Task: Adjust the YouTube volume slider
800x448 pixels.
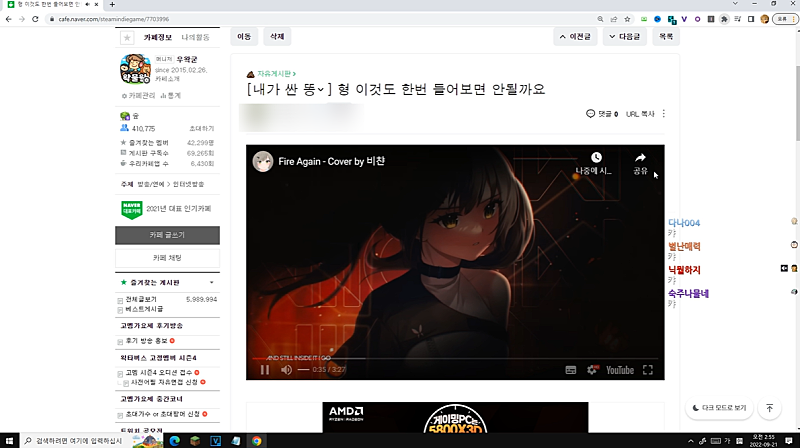Action: [x=303, y=369]
